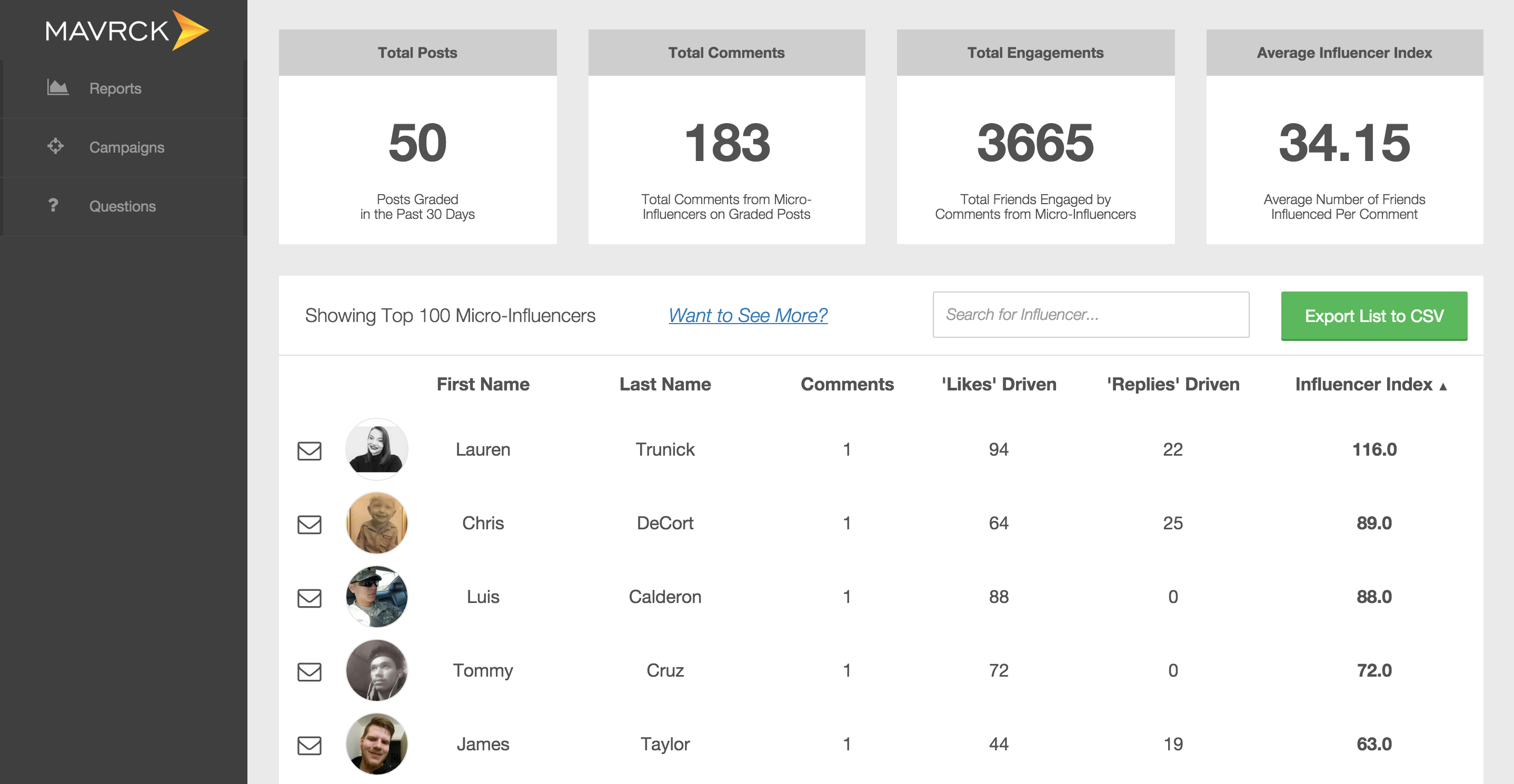Follow the Want to See More link
This screenshot has width=1514, height=784.
point(748,315)
